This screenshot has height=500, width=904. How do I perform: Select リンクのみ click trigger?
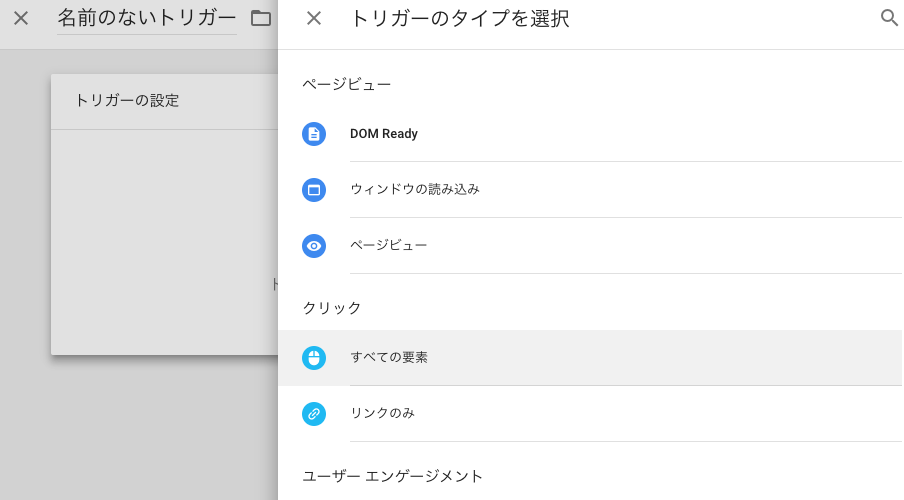tap(590, 413)
